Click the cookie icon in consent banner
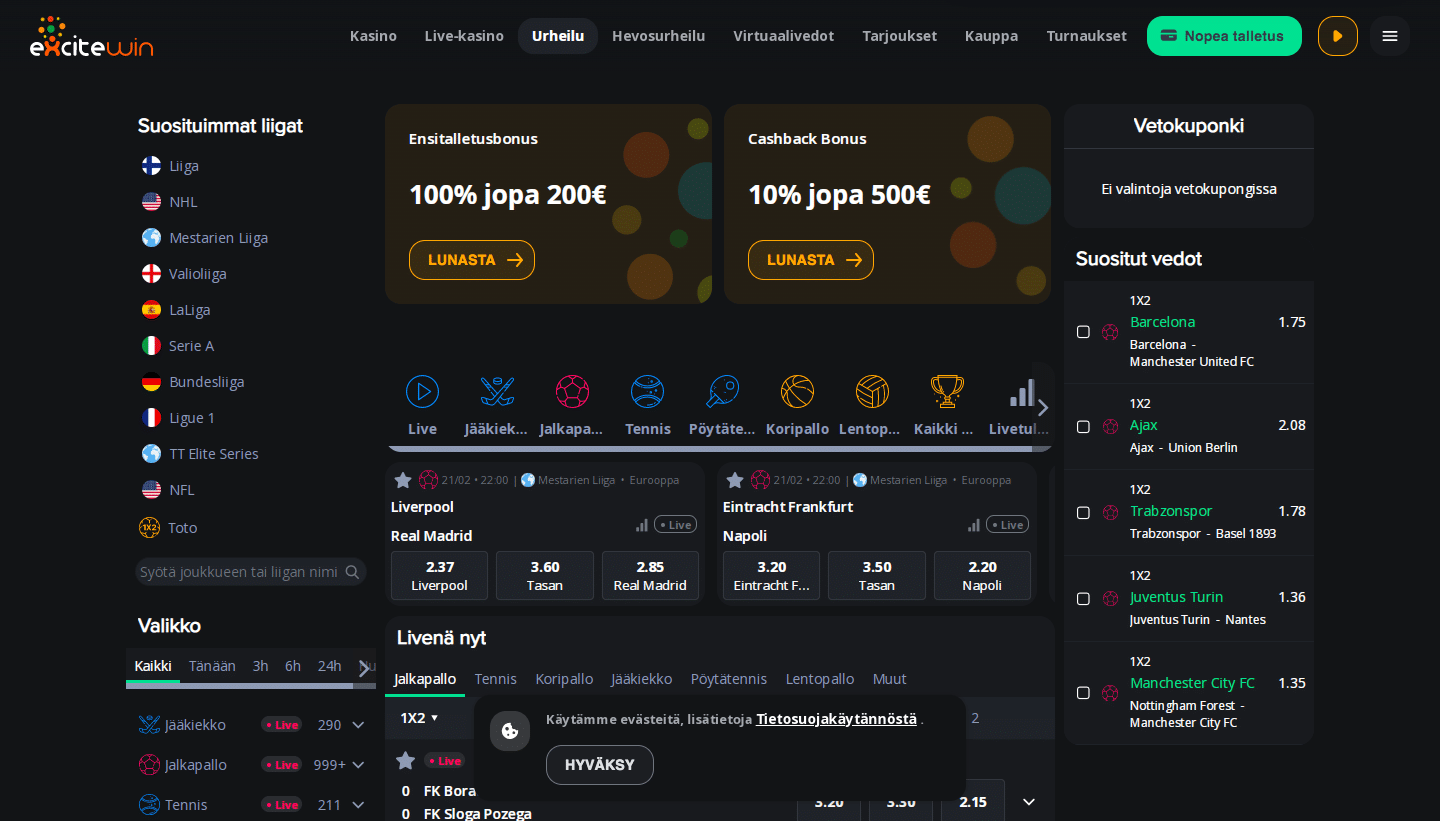 (x=510, y=731)
